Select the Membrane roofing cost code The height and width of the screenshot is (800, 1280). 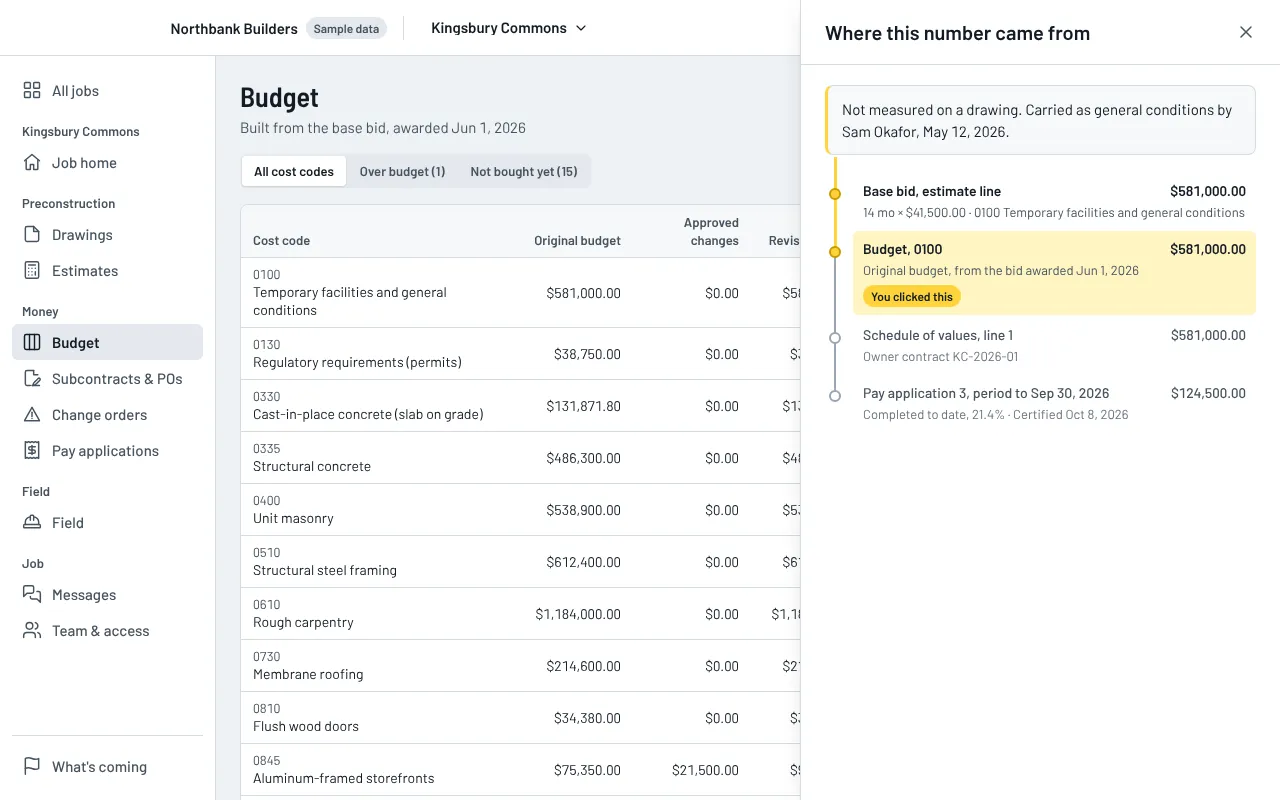520,666
